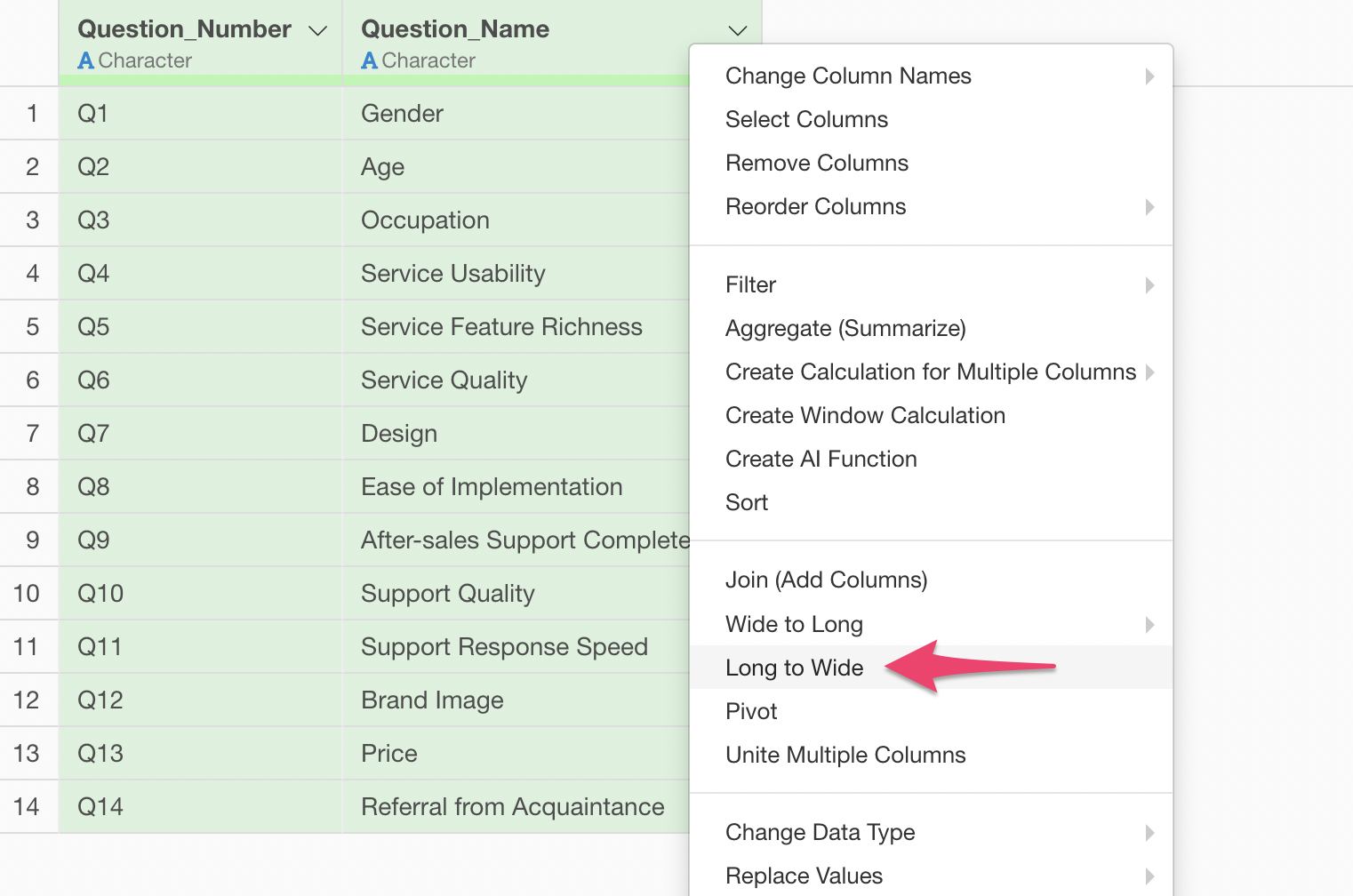Click the Sort menu item
Viewport: 1353px width, 896px height.
pos(747,503)
